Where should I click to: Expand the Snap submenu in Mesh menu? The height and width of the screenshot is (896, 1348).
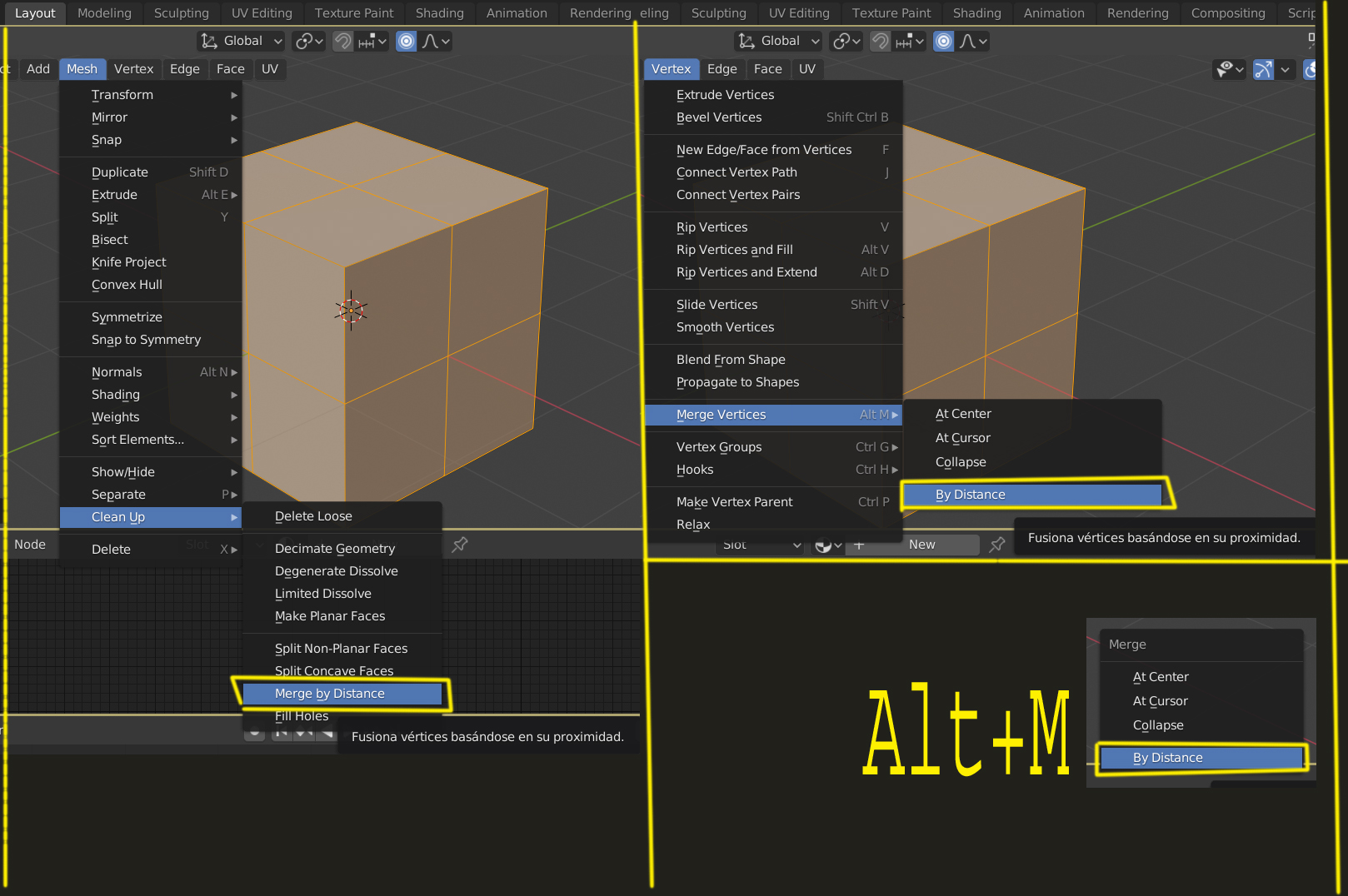[150, 140]
